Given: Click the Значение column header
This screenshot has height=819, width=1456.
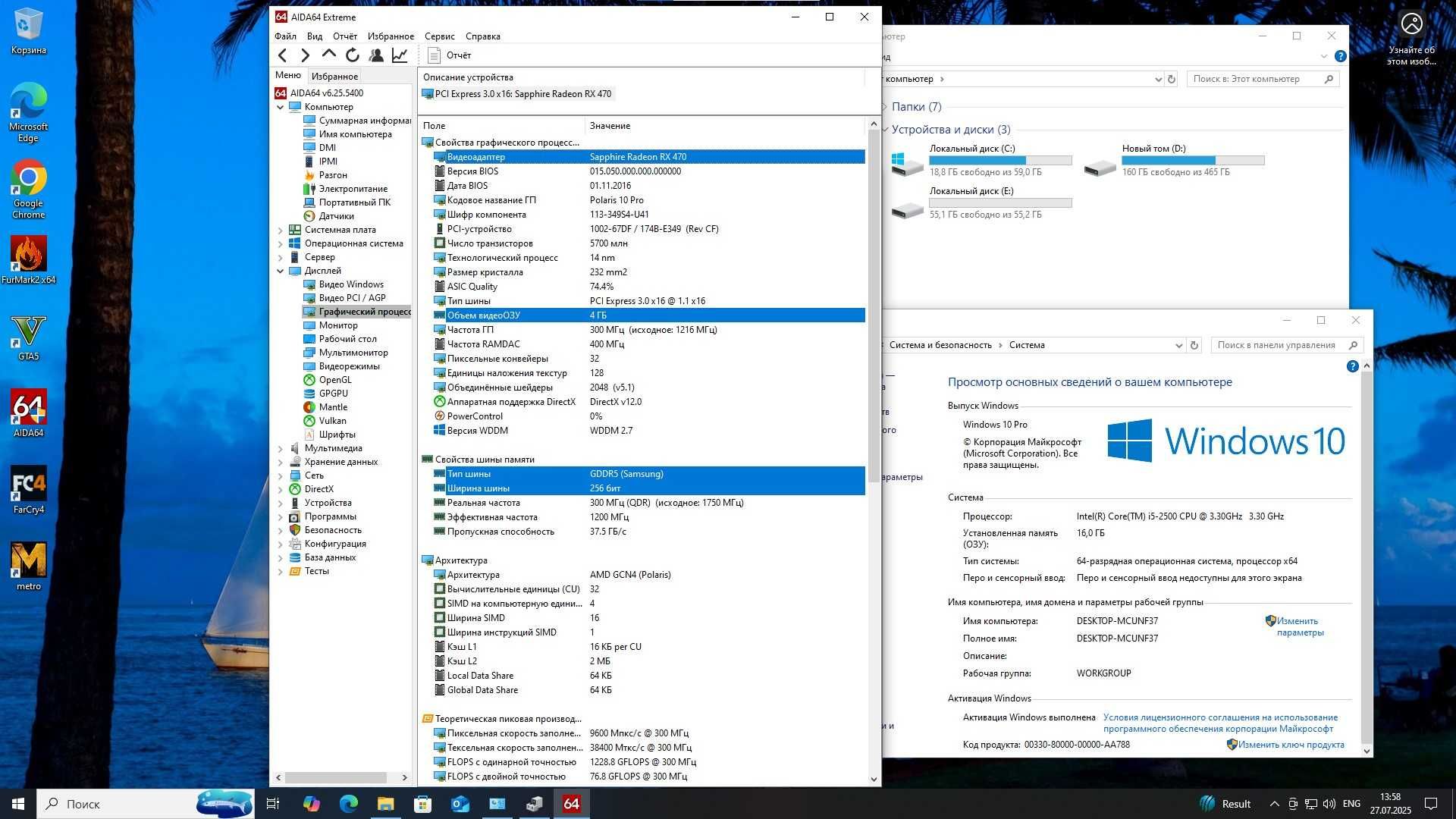Looking at the screenshot, I should pos(724,126).
